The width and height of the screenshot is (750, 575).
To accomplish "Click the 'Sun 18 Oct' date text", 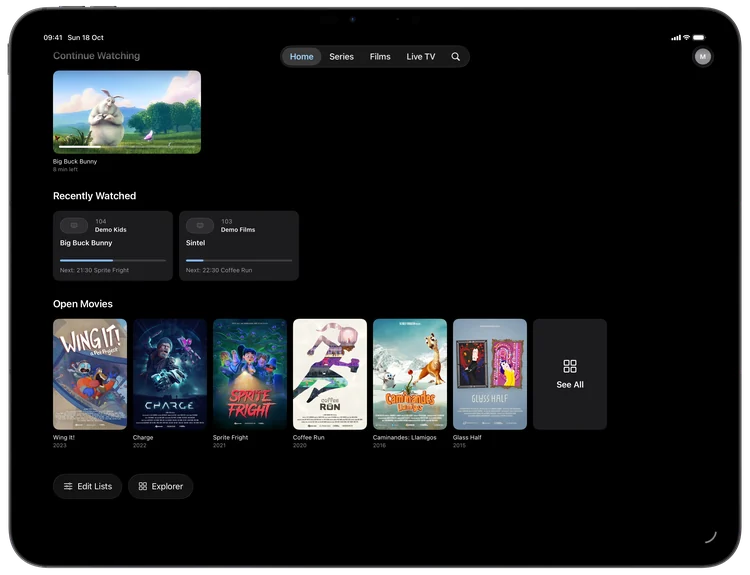I will click(x=86, y=37).
